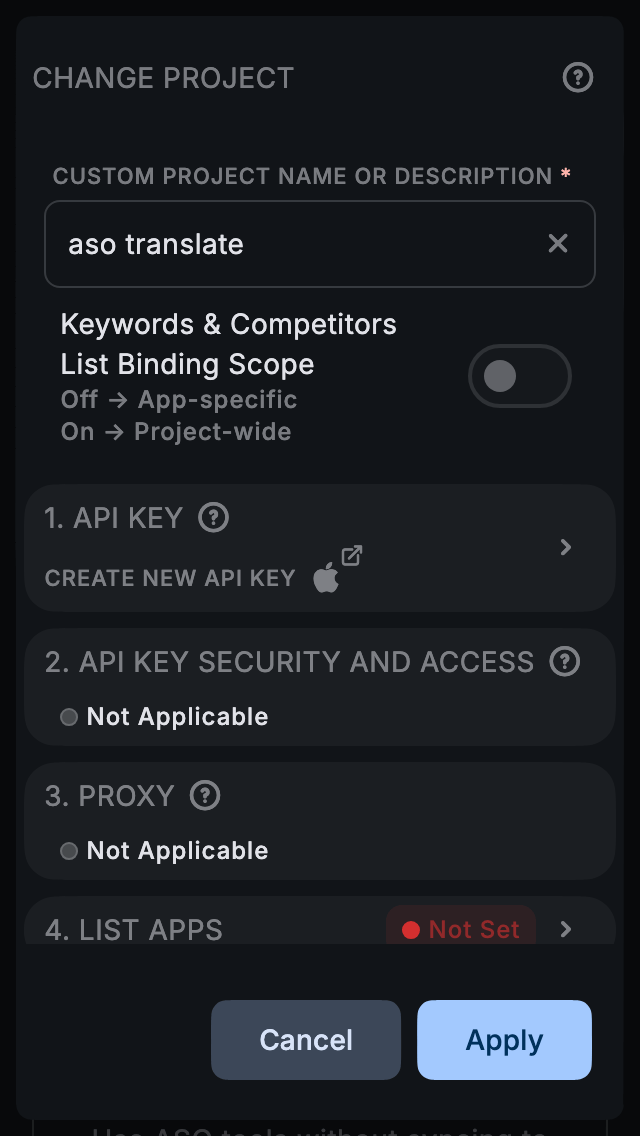This screenshot has width=640, height=1136.
Task: Open the 3. PROXY section header
Action: 110,796
